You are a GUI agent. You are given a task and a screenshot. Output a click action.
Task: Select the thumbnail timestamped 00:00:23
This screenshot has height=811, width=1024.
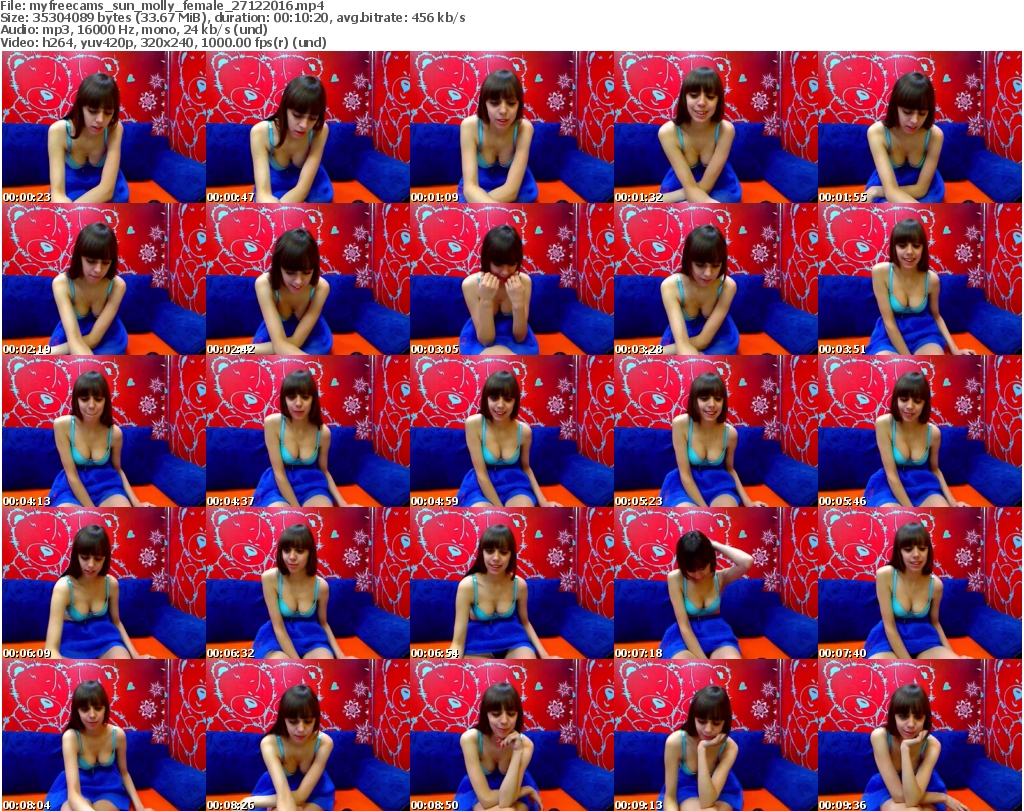[x=104, y=127]
